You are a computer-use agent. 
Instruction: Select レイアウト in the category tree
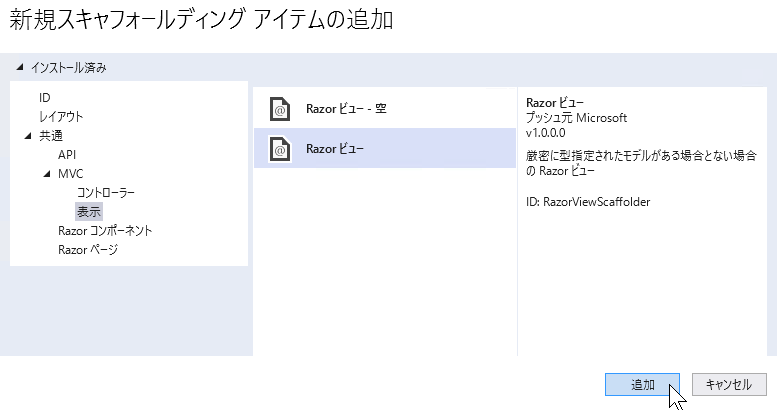61,117
